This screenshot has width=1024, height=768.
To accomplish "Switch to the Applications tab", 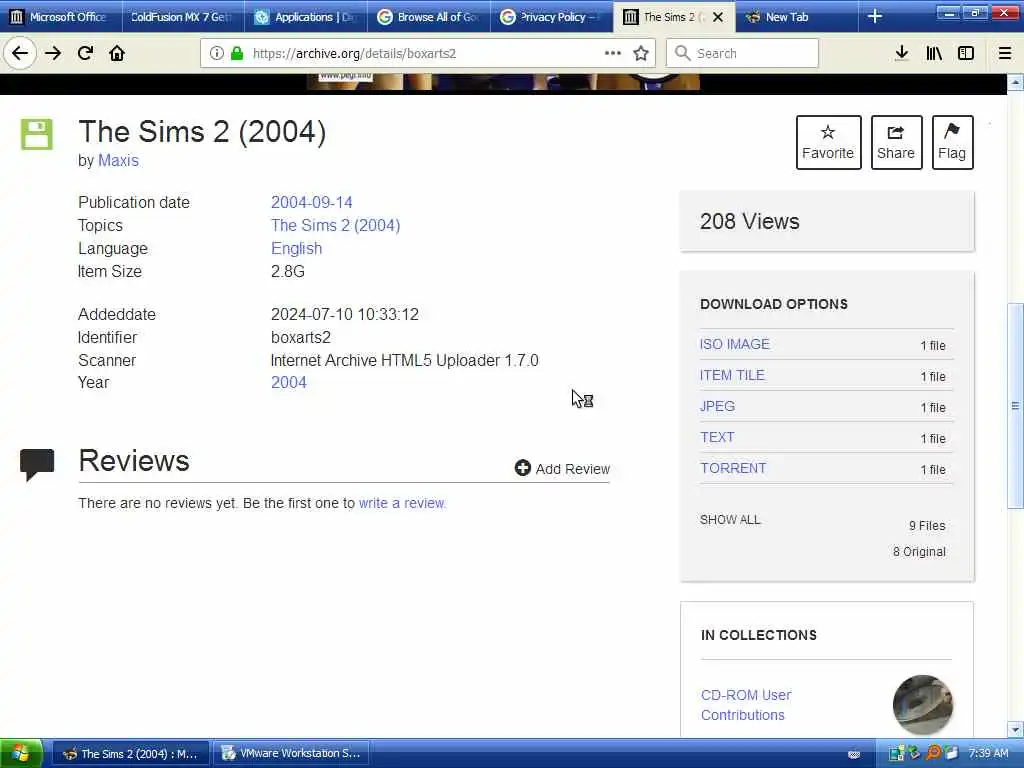I will (x=306, y=17).
